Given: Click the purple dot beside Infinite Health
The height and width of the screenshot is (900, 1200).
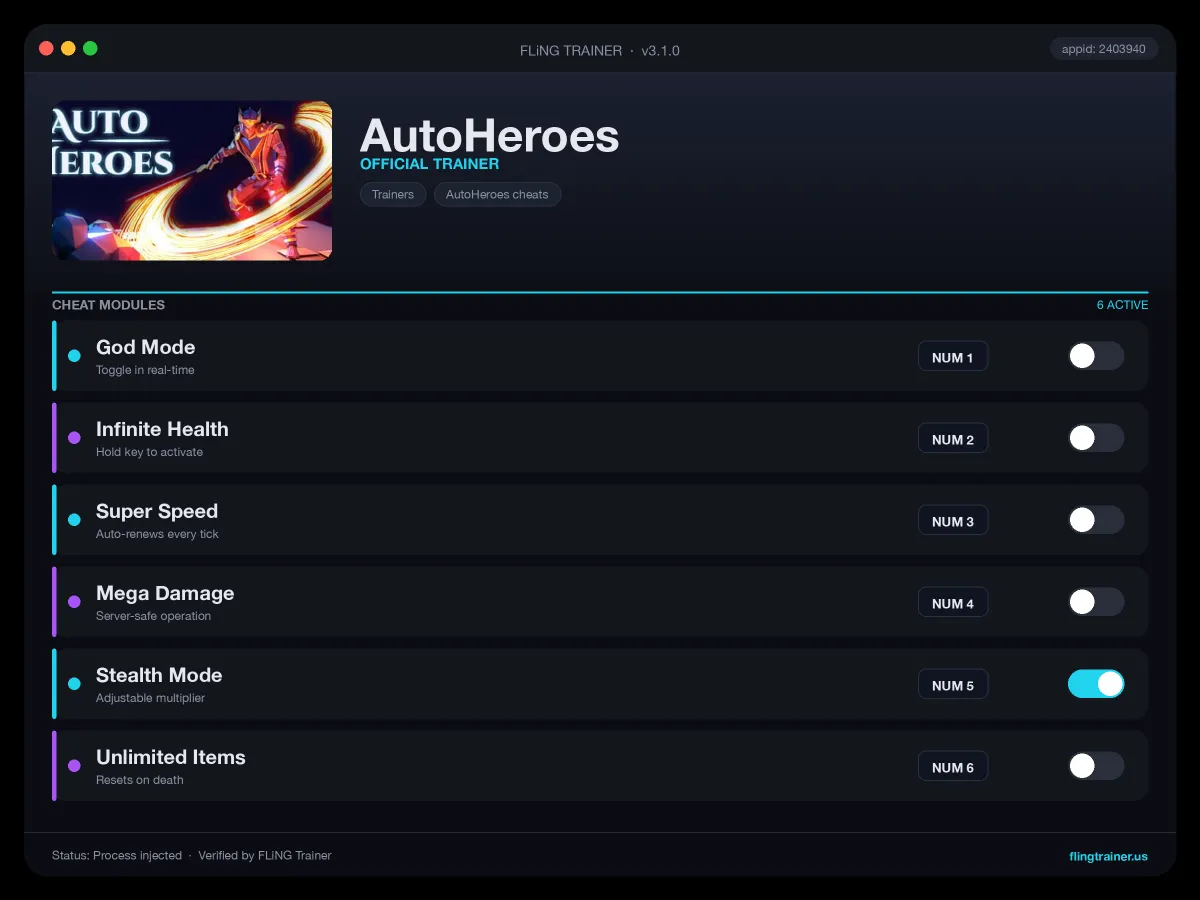Looking at the screenshot, I should coord(74,438).
